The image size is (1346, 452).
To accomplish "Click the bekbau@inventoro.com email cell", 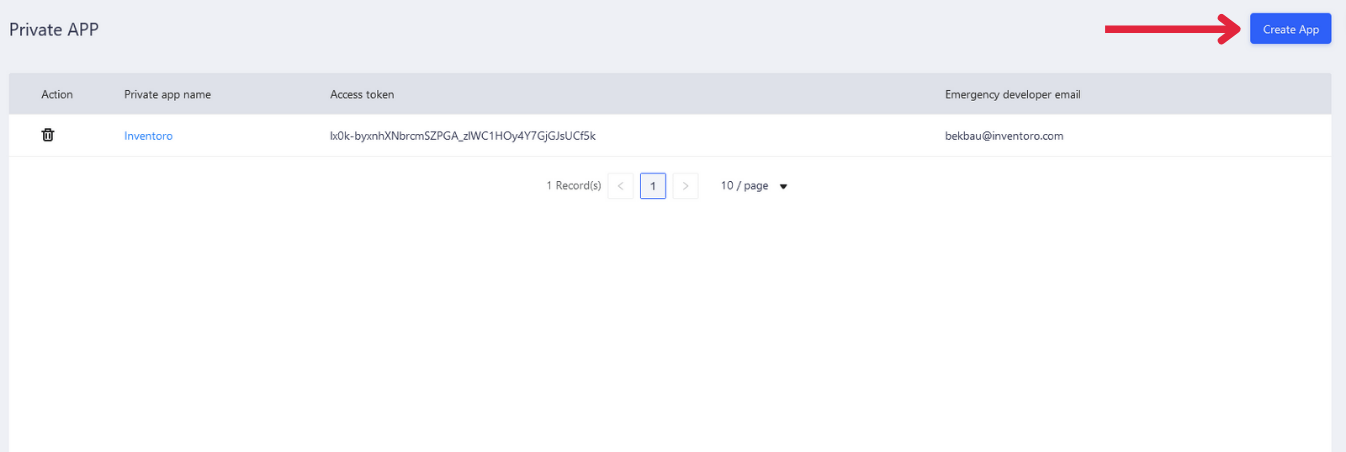I will (x=1004, y=136).
